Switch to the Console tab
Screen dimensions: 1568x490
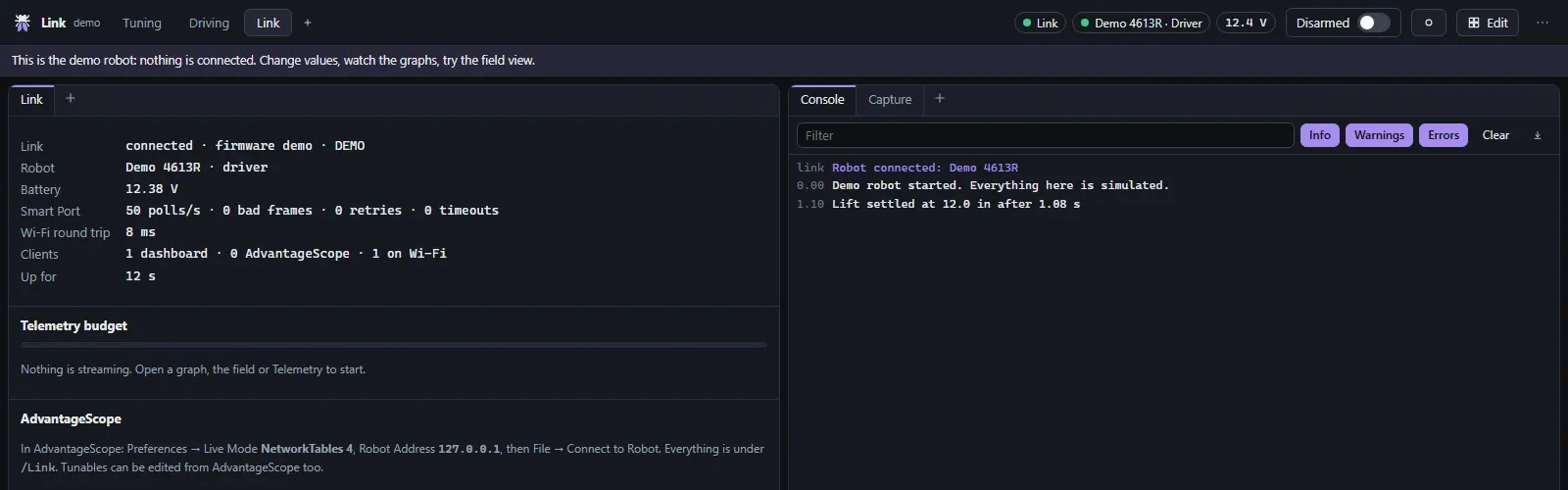822,99
